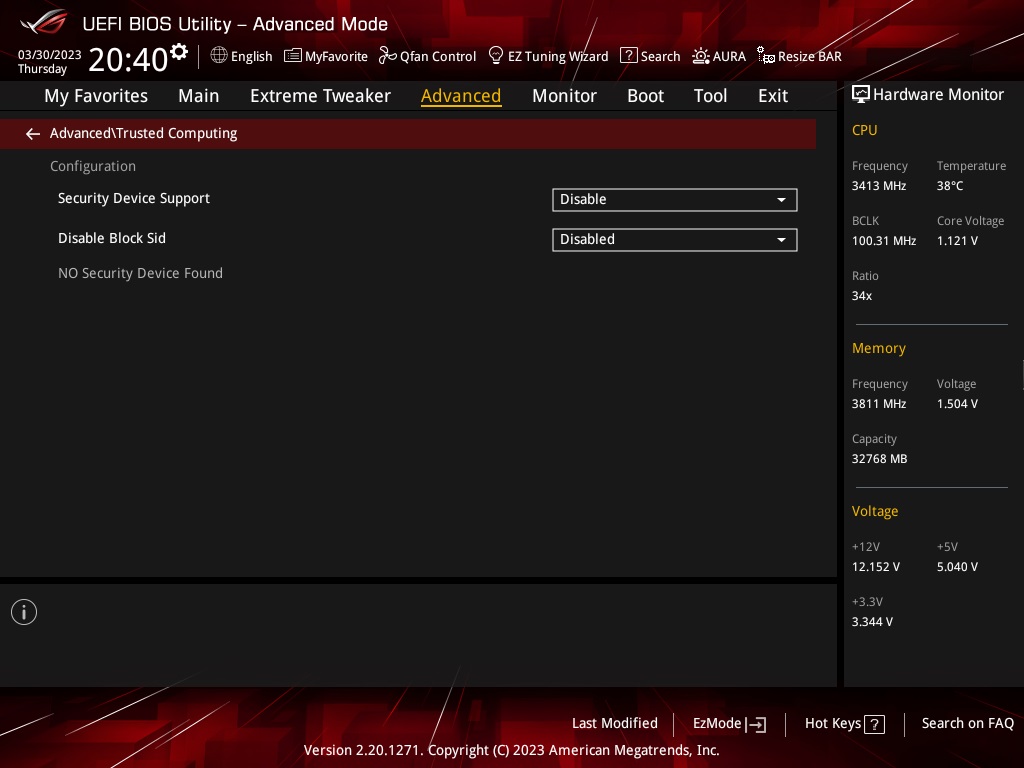Show the Hot Keys list
The image size is (1024, 768).
click(845, 724)
